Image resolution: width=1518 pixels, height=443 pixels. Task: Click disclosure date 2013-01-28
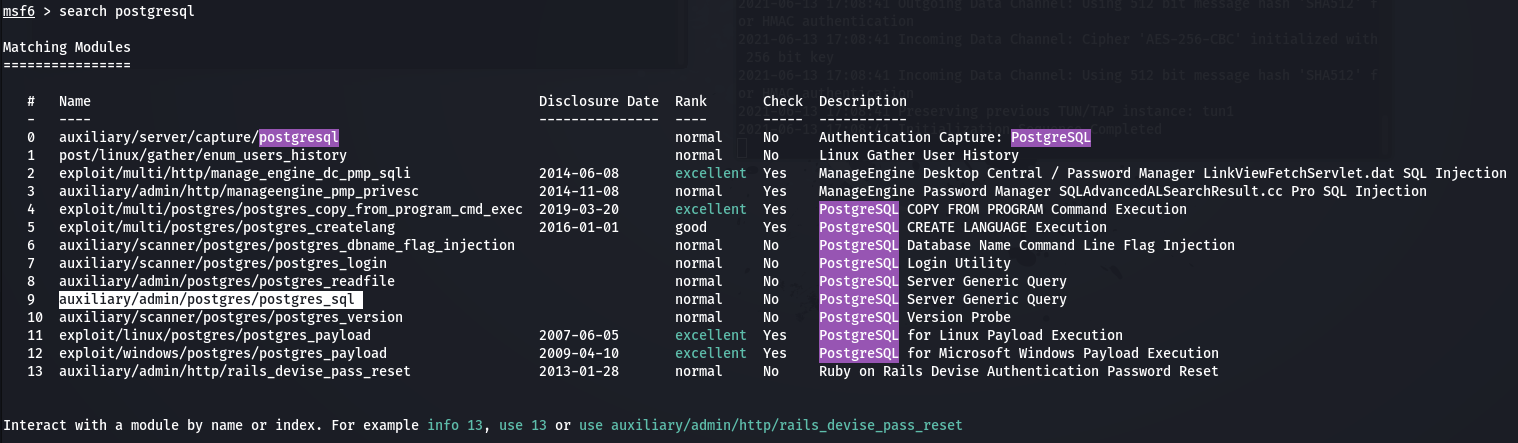coord(579,371)
